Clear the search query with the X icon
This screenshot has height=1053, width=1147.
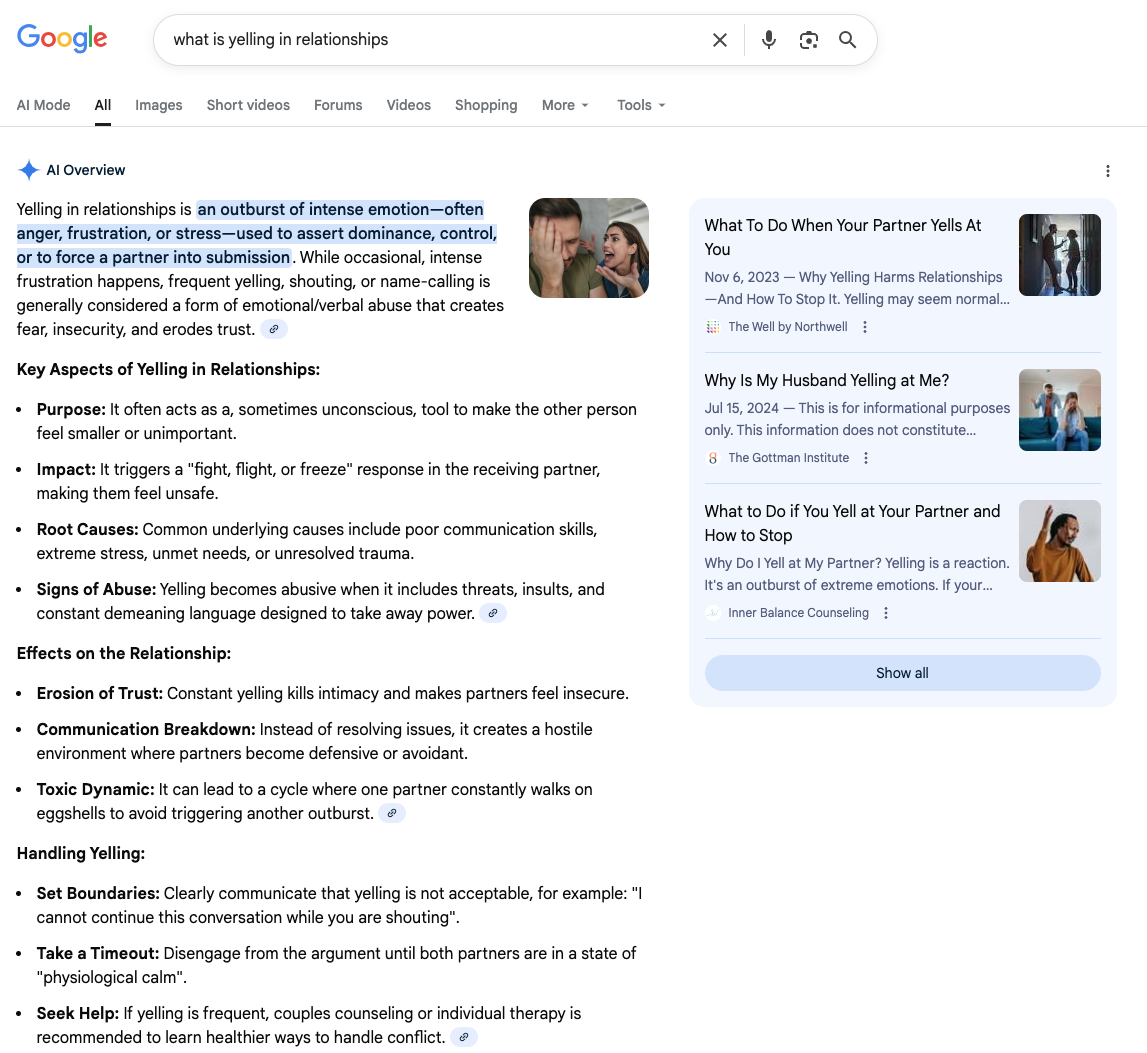pyautogui.click(x=720, y=40)
